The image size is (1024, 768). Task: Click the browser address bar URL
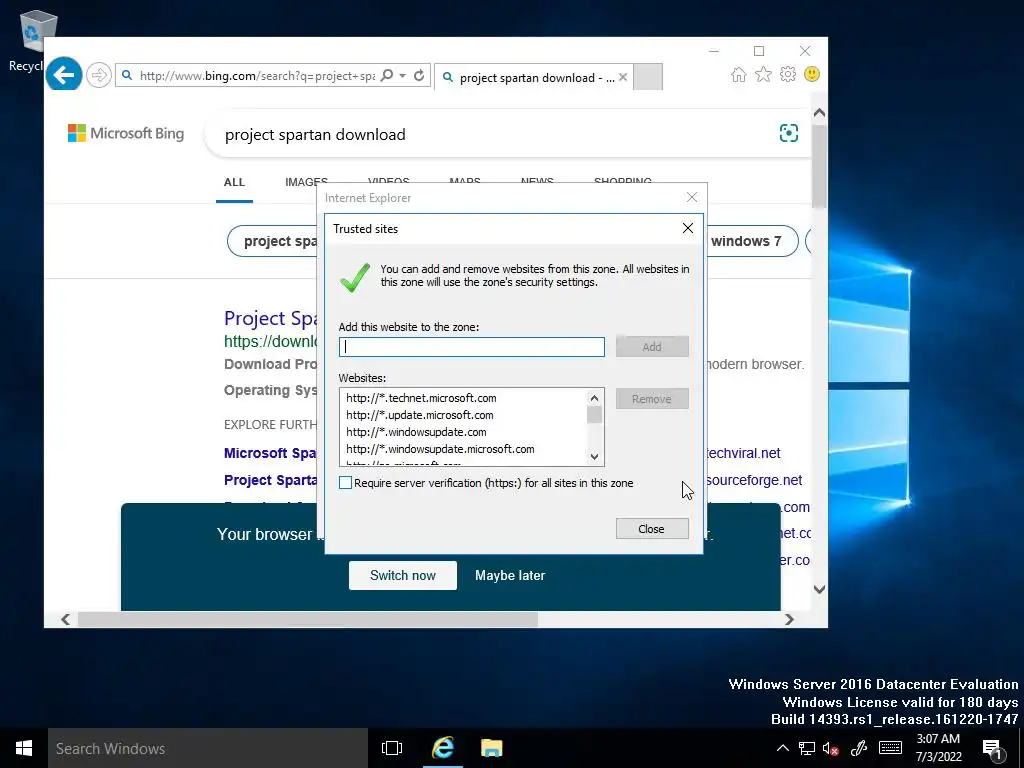tap(257, 76)
